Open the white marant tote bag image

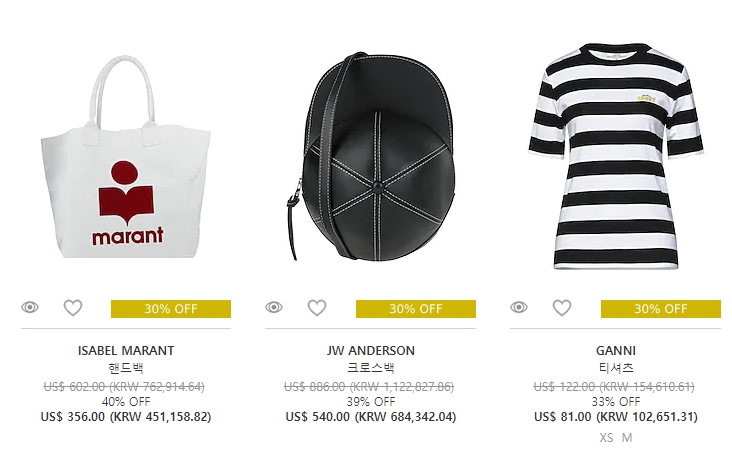click(126, 157)
